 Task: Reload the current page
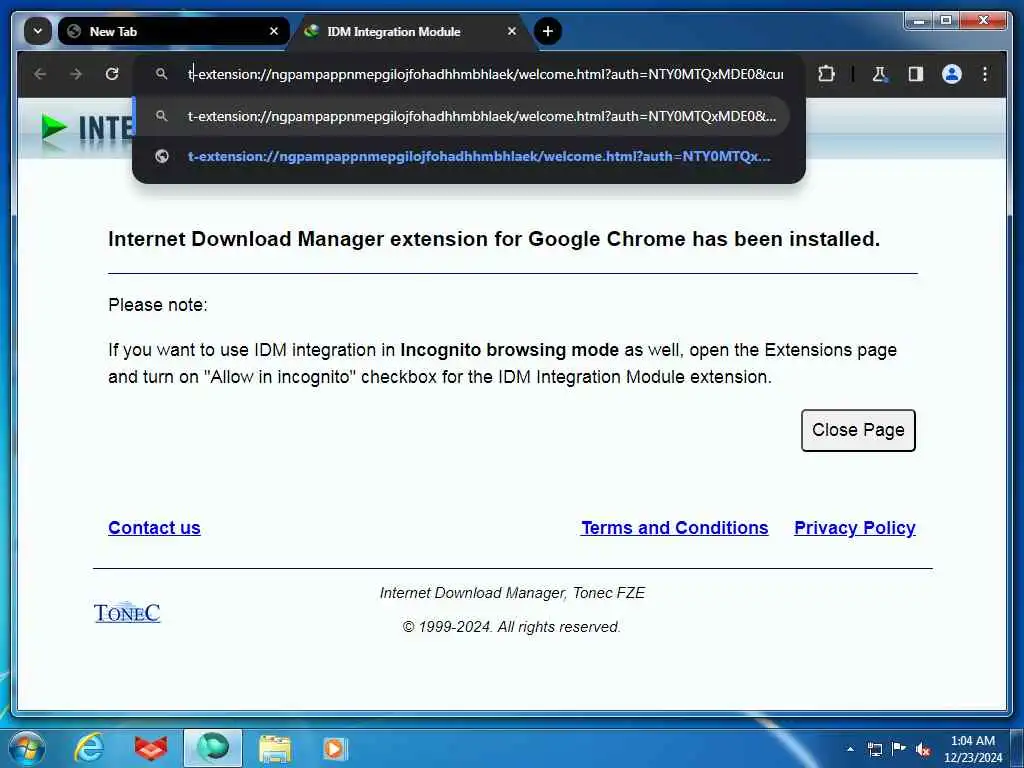(112, 74)
